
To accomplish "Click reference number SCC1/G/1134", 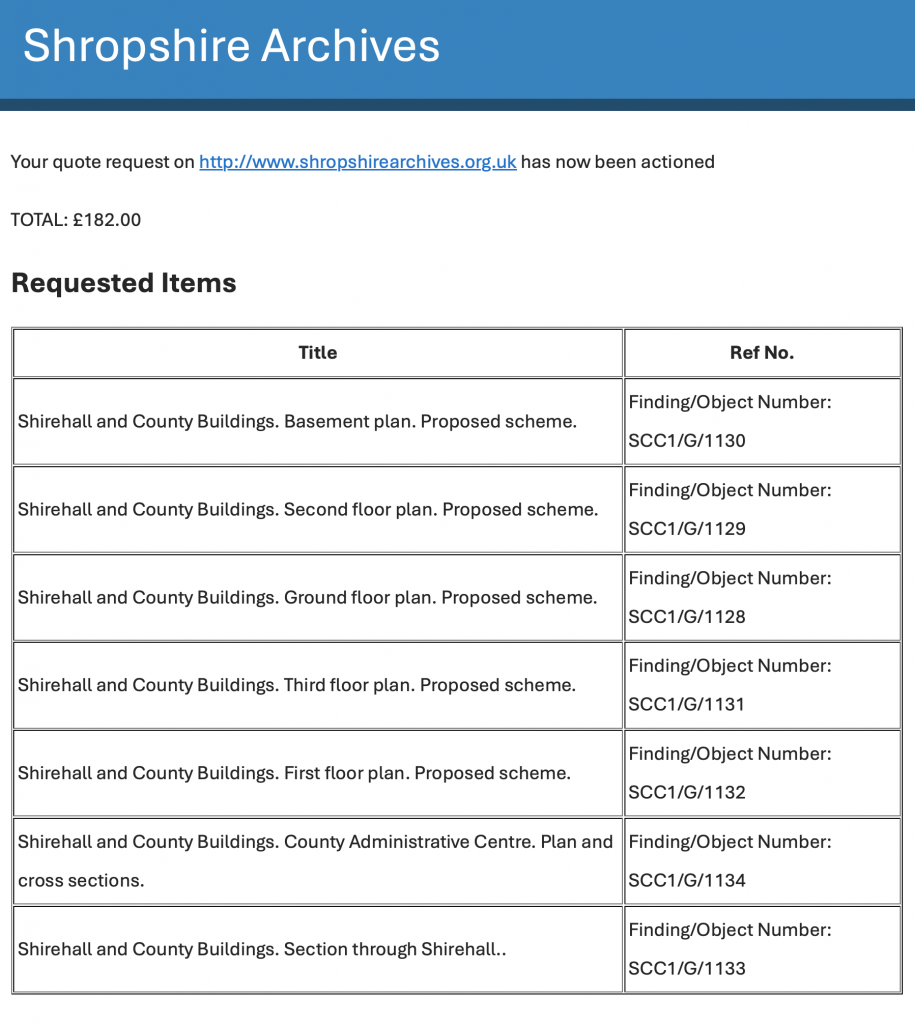I will [x=687, y=881].
